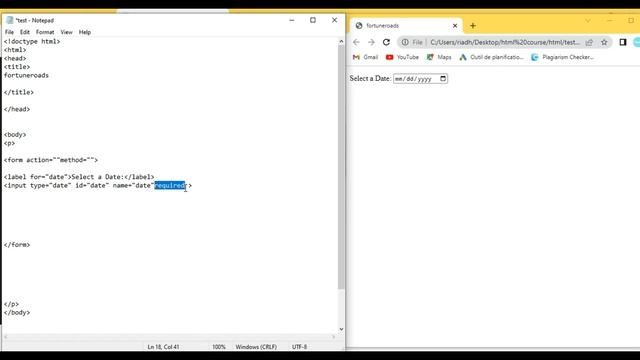Click the Windows (CRLF) status entry

[x=256, y=347]
